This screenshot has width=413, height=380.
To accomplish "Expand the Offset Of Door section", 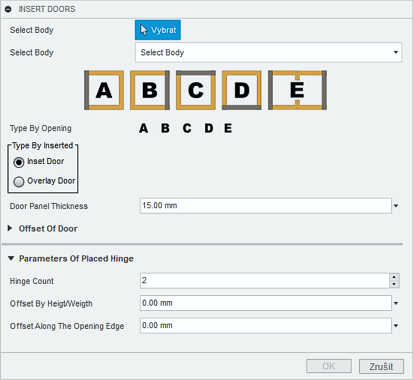I will (x=10, y=228).
